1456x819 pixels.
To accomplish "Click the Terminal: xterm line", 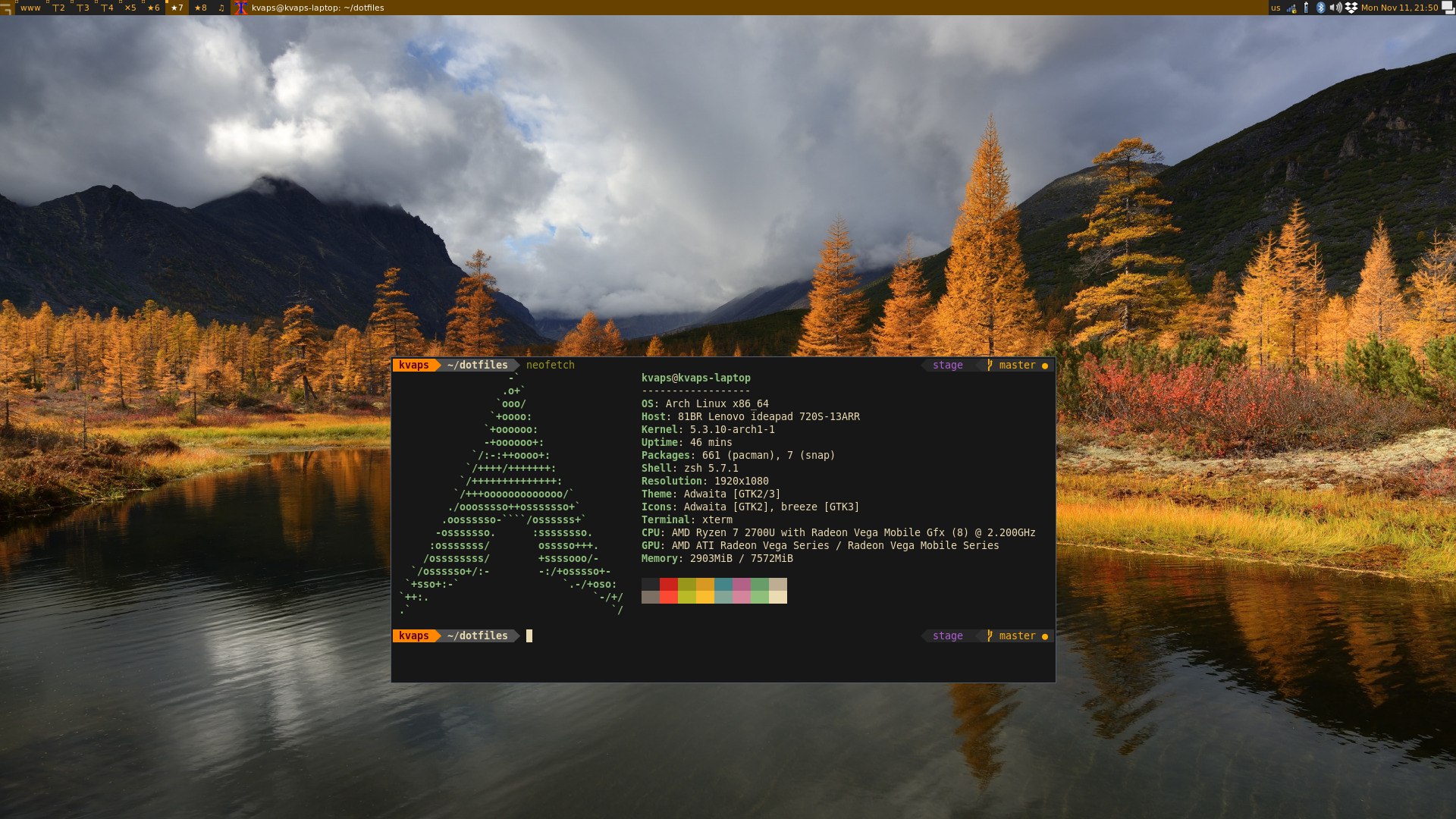I will (x=687, y=519).
